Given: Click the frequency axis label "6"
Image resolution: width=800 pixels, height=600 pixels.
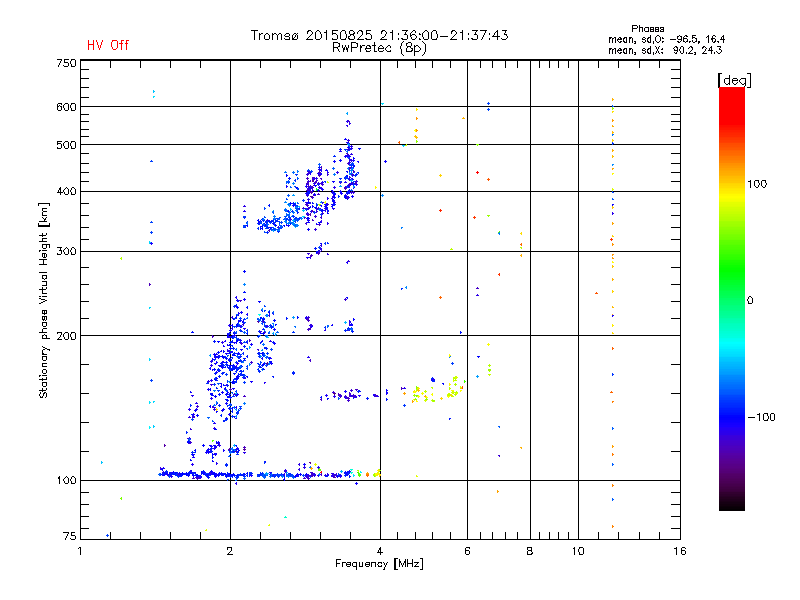Looking at the screenshot, I should [x=467, y=551].
